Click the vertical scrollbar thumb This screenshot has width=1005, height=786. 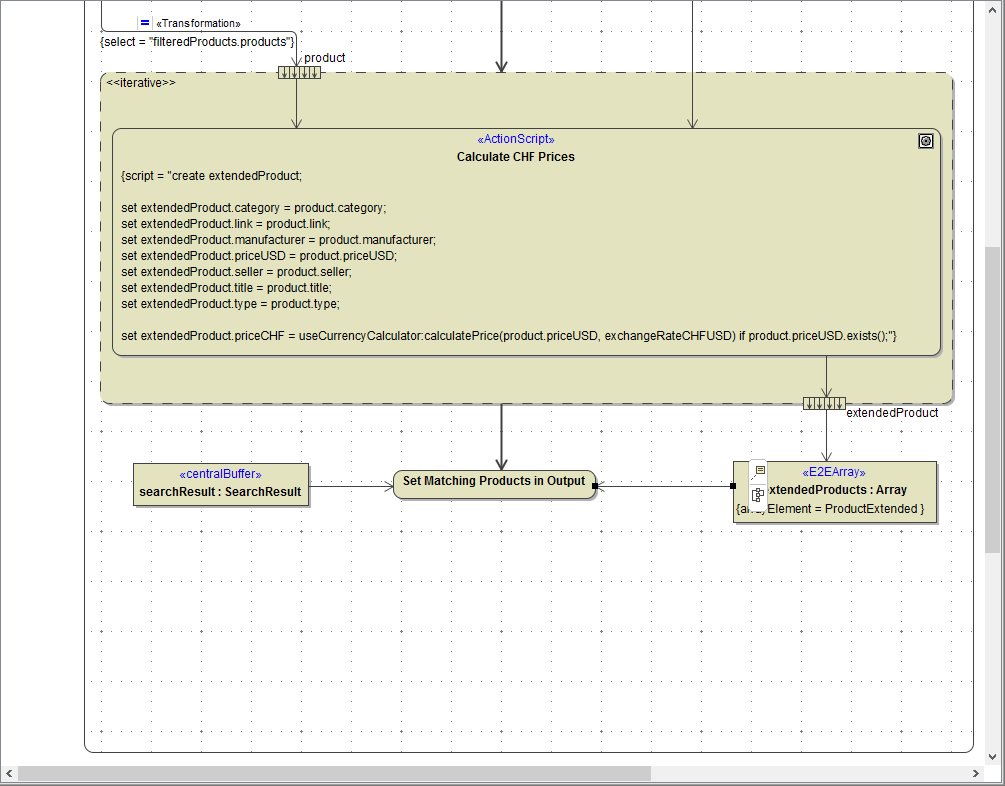992,400
